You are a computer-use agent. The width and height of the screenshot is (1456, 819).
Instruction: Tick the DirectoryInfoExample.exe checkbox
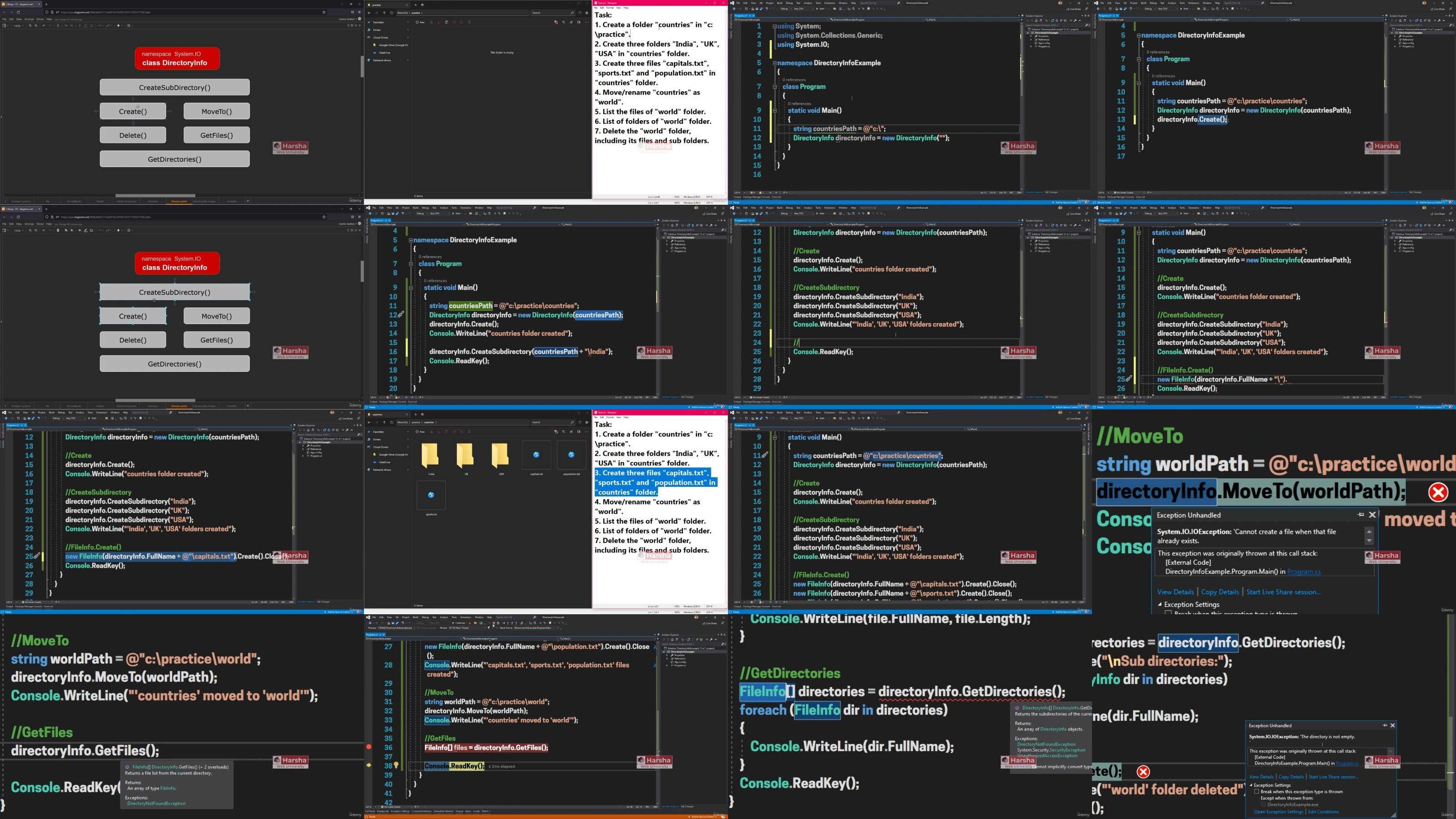pyautogui.click(x=1263, y=804)
